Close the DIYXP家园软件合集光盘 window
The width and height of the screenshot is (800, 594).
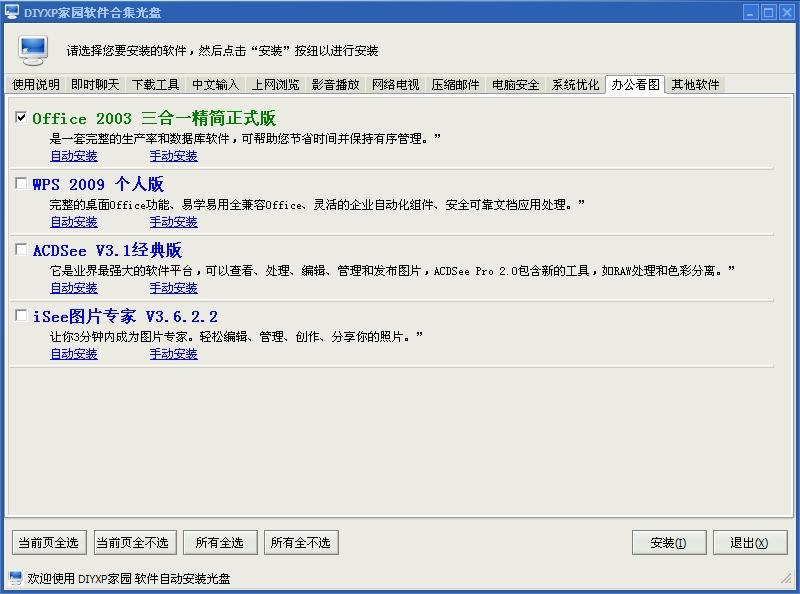787,12
